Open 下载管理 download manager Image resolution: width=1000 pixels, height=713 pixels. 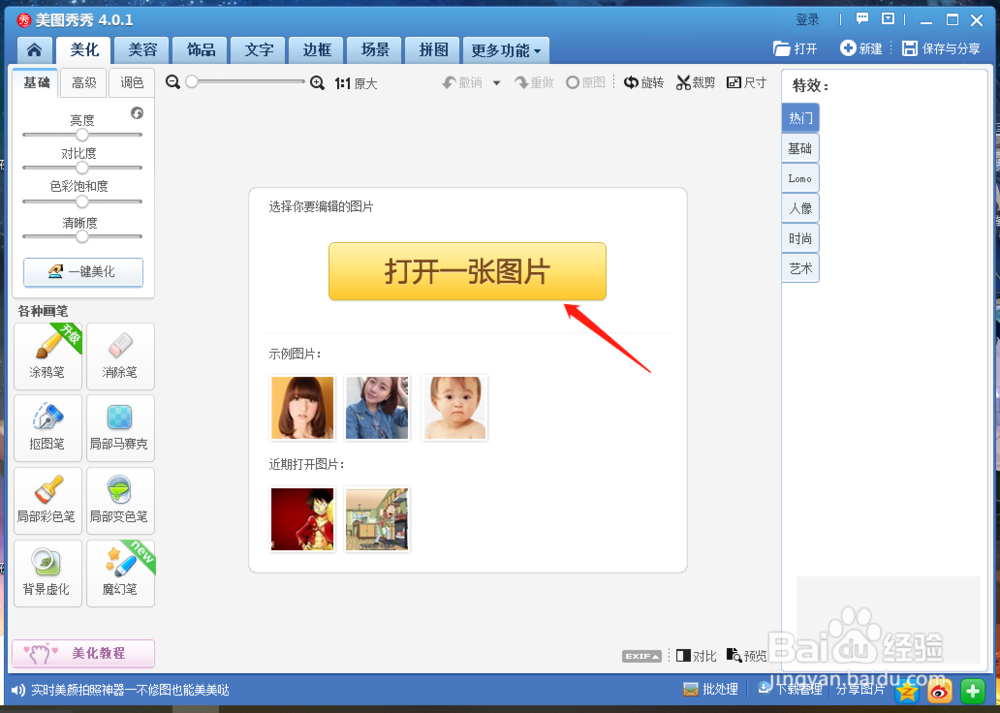[x=791, y=689]
